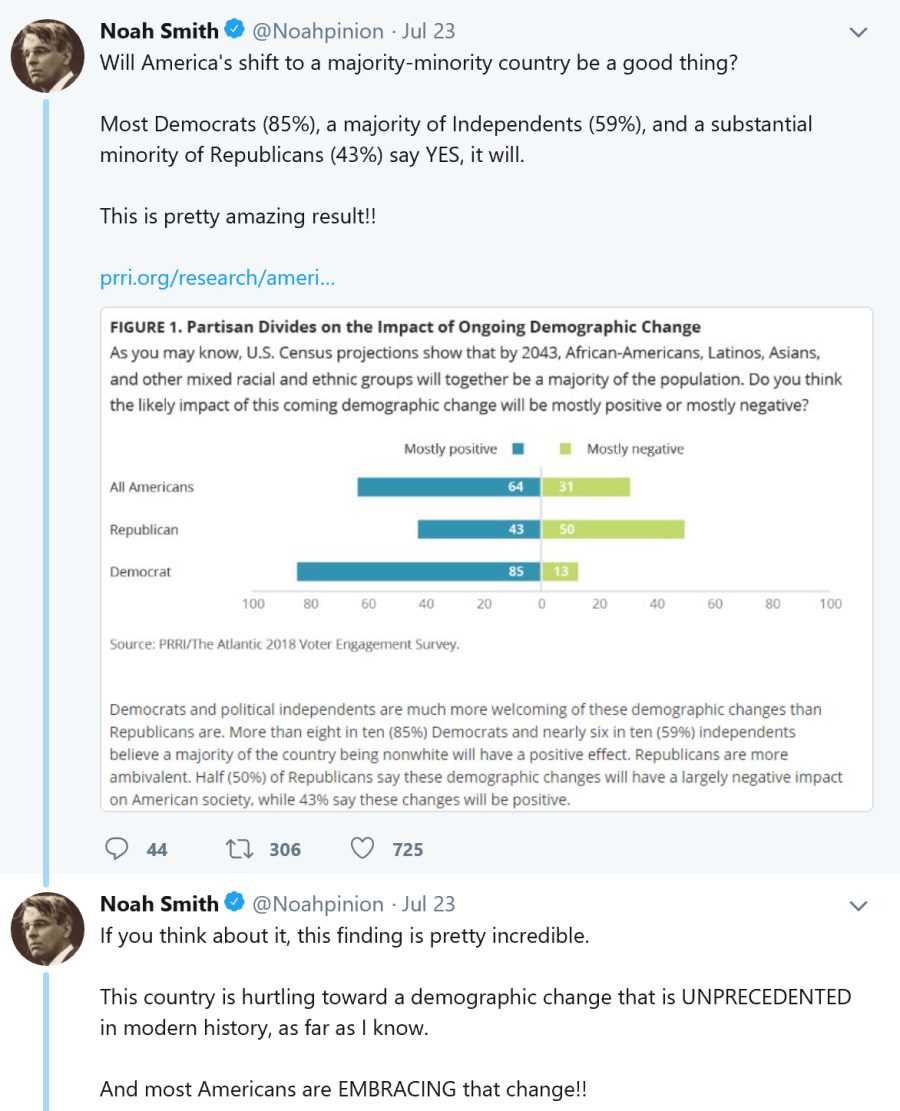Screen dimensions: 900x1111
Task: Open the prri.org/research link
Action: (217, 278)
